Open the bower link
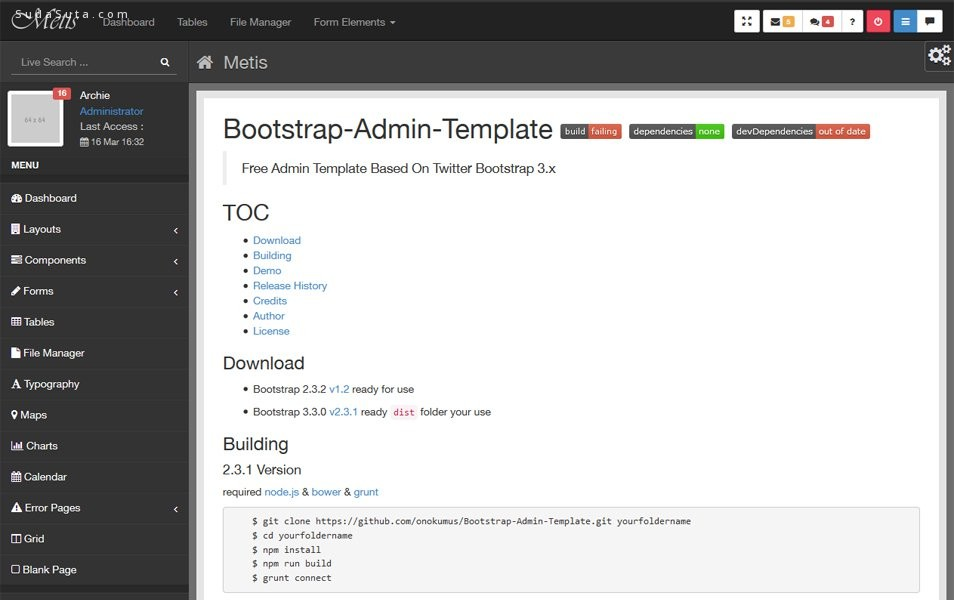Screen dimensions: 954x600 pyautogui.click(x=326, y=492)
